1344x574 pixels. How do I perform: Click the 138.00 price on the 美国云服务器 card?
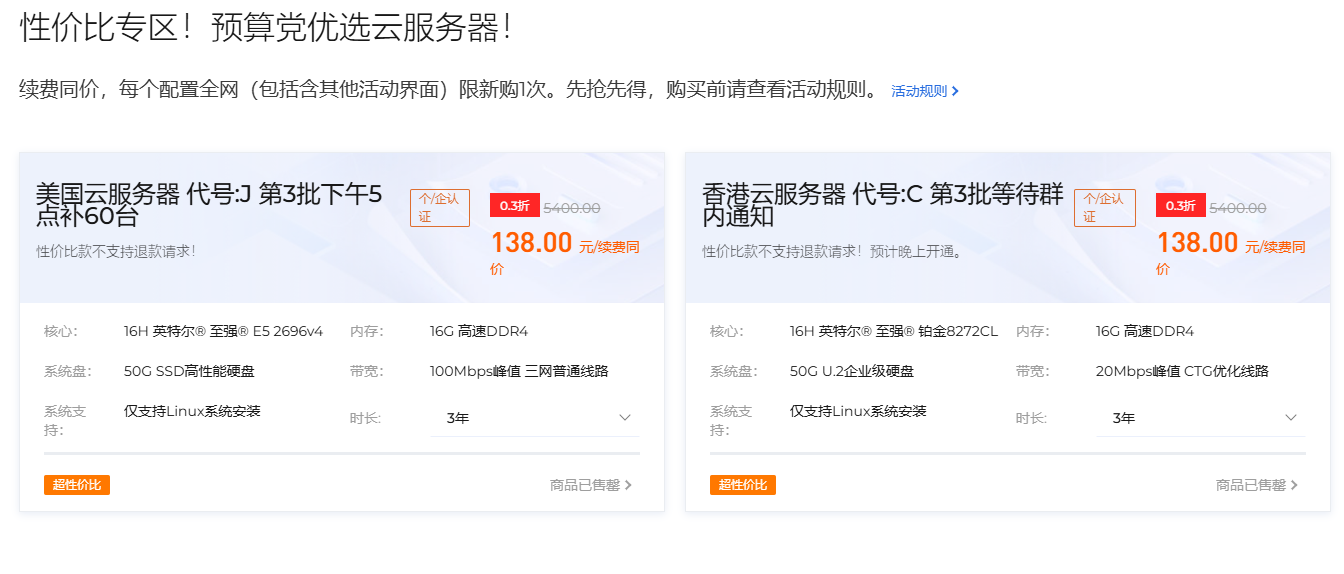click(531, 243)
